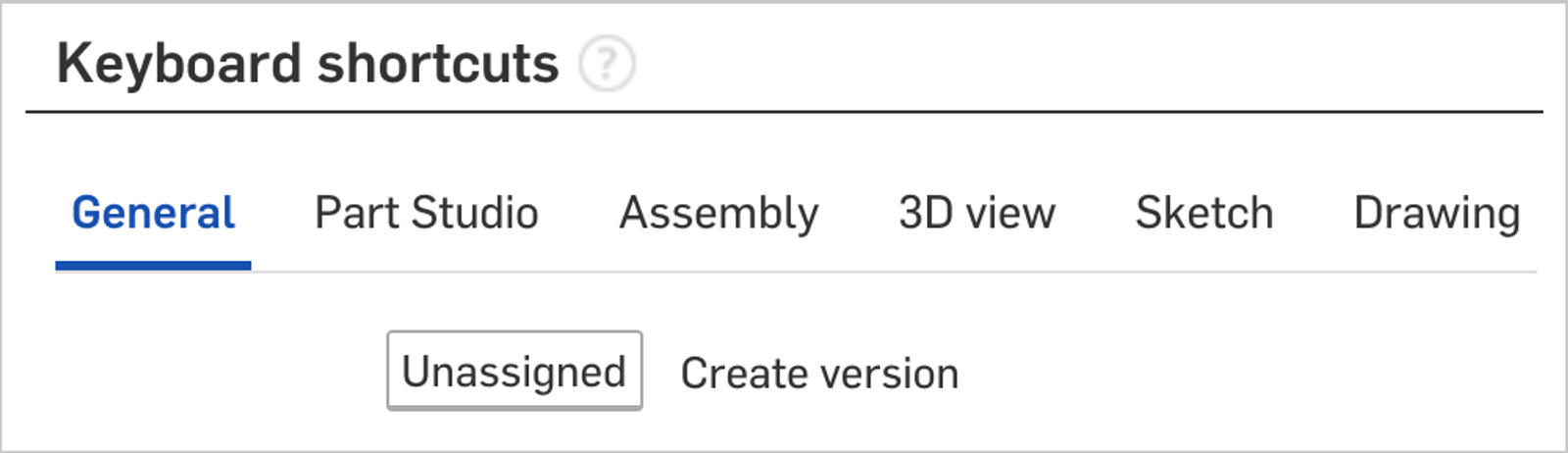Open help via the question mark icon
This screenshot has height=453, width=1568.
point(607,65)
